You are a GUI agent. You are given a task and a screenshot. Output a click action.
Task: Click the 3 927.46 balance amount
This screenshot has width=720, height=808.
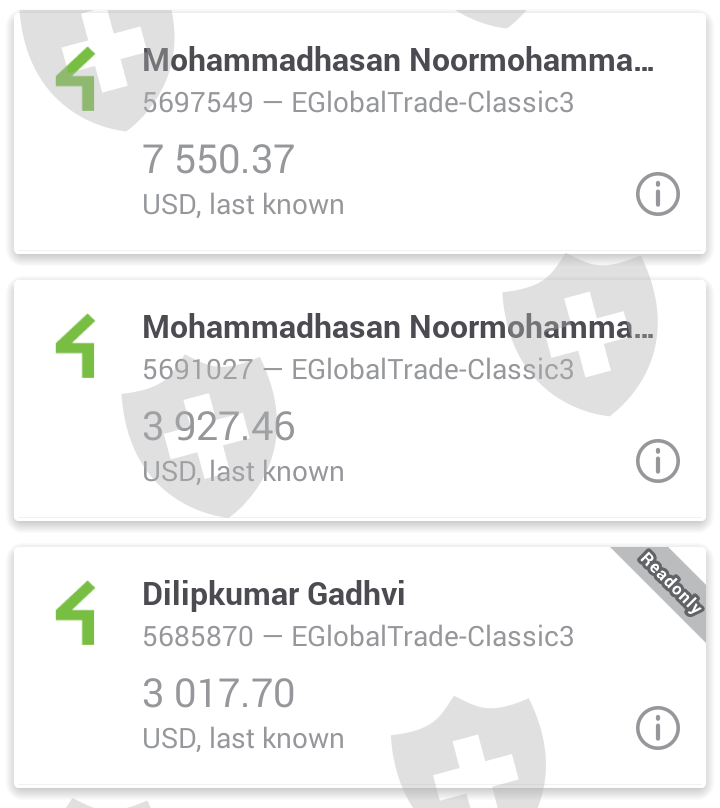click(x=219, y=427)
